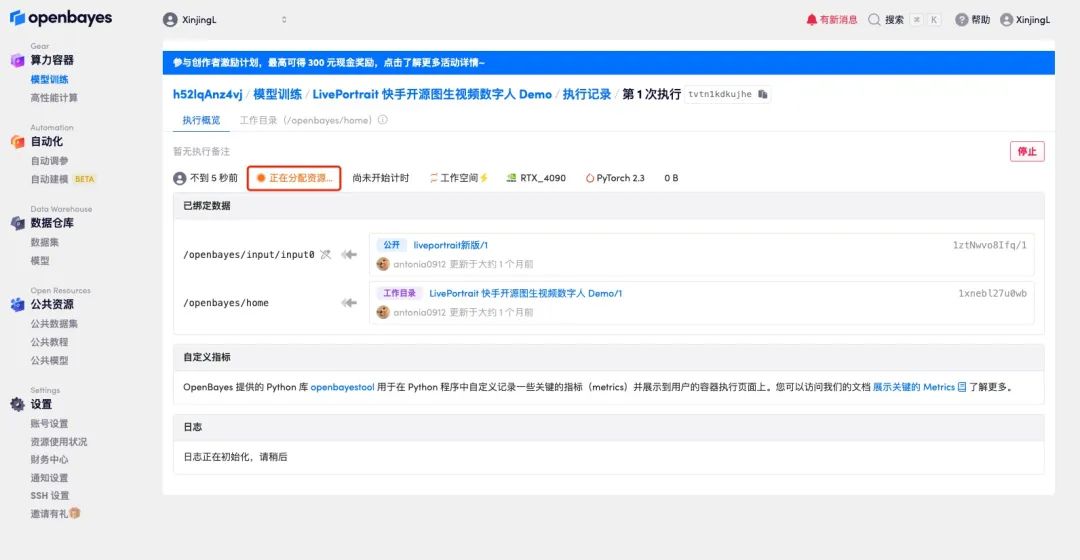The width and height of the screenshot is (1080, 560).
Task: Switch to the 工作目录 (/openbayes/home) tab
Action: pos(306,120)
